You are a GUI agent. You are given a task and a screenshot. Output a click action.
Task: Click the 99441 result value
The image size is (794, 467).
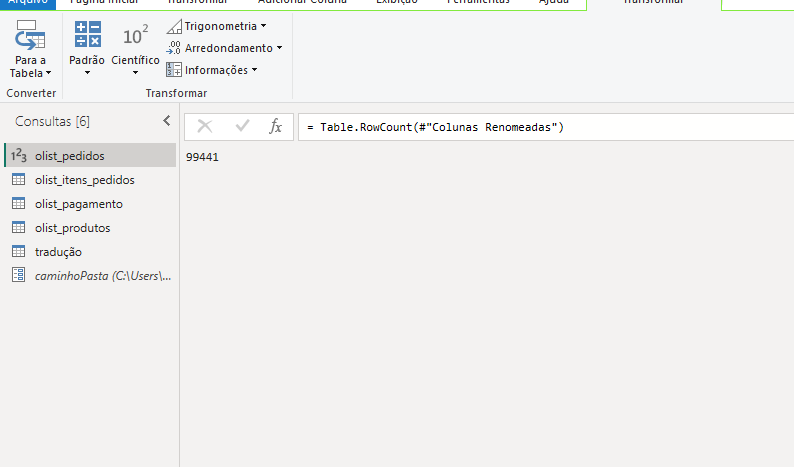pyautogui.click(x=202, y=157)
